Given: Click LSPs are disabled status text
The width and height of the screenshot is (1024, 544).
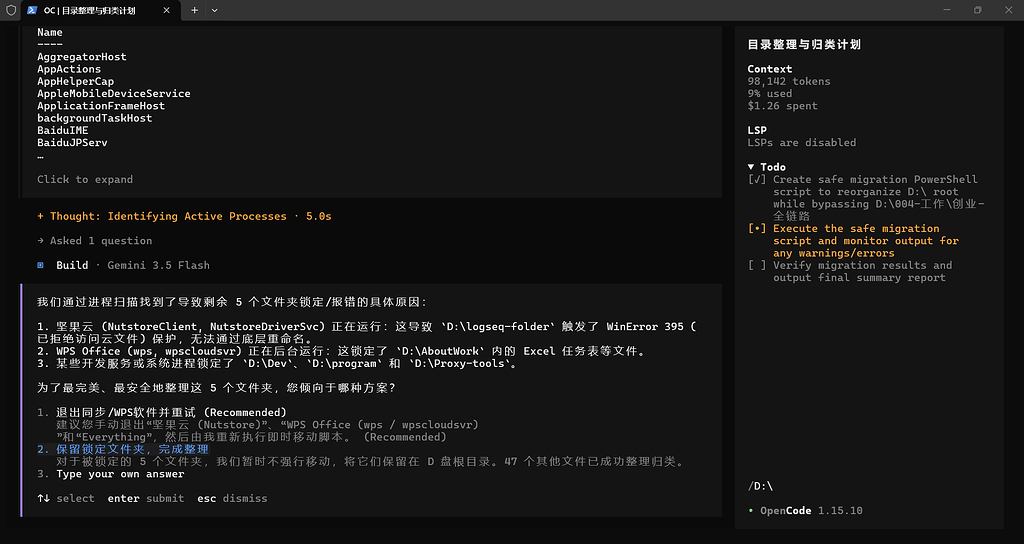Looking at the screenshot, I should click(802, 142).
